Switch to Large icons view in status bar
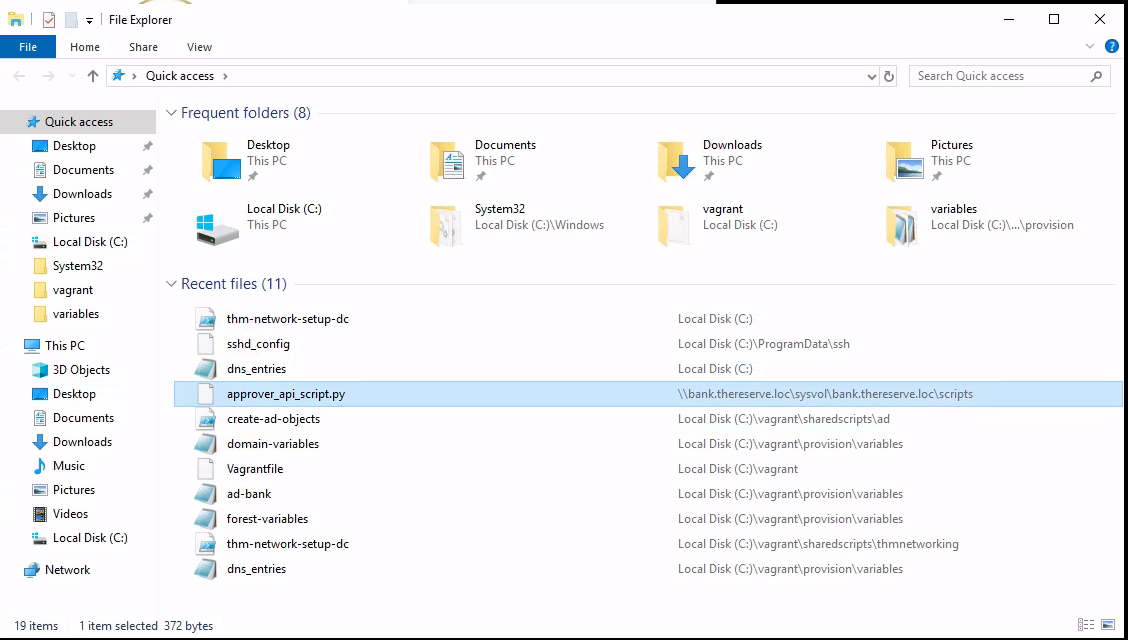Image resolution: width=1128 pixels, height=640 pixels. pos(1109,625)
